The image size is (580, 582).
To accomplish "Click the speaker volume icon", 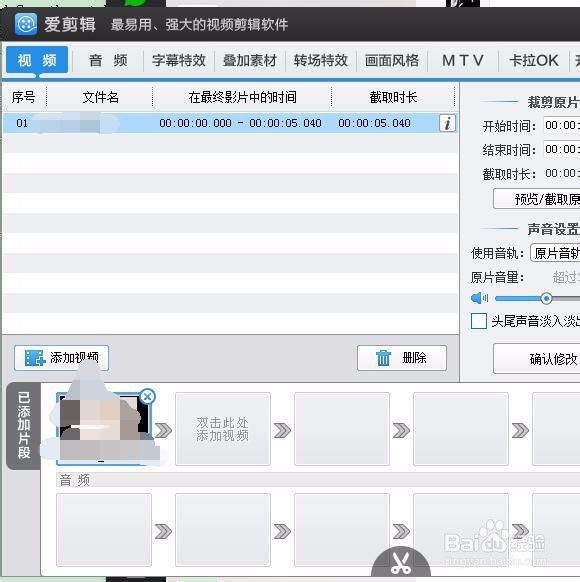I will pos(479,298).
